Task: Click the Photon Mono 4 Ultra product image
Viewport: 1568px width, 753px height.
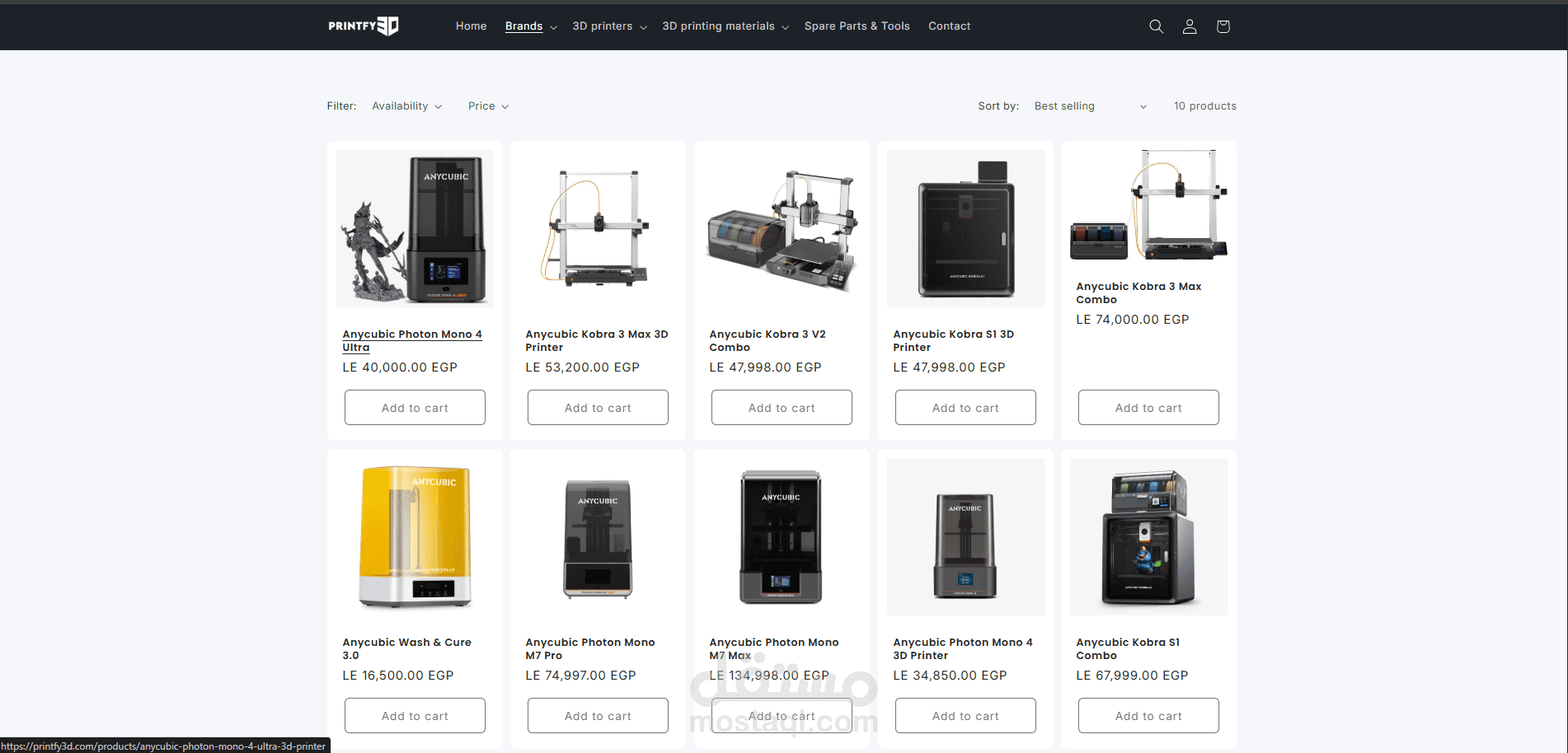Action: point(415,228)
